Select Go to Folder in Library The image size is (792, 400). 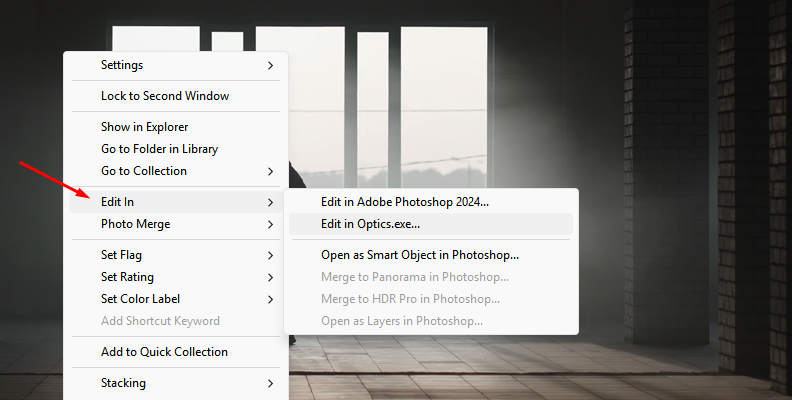pyautogui.click(x=175, y=149)
